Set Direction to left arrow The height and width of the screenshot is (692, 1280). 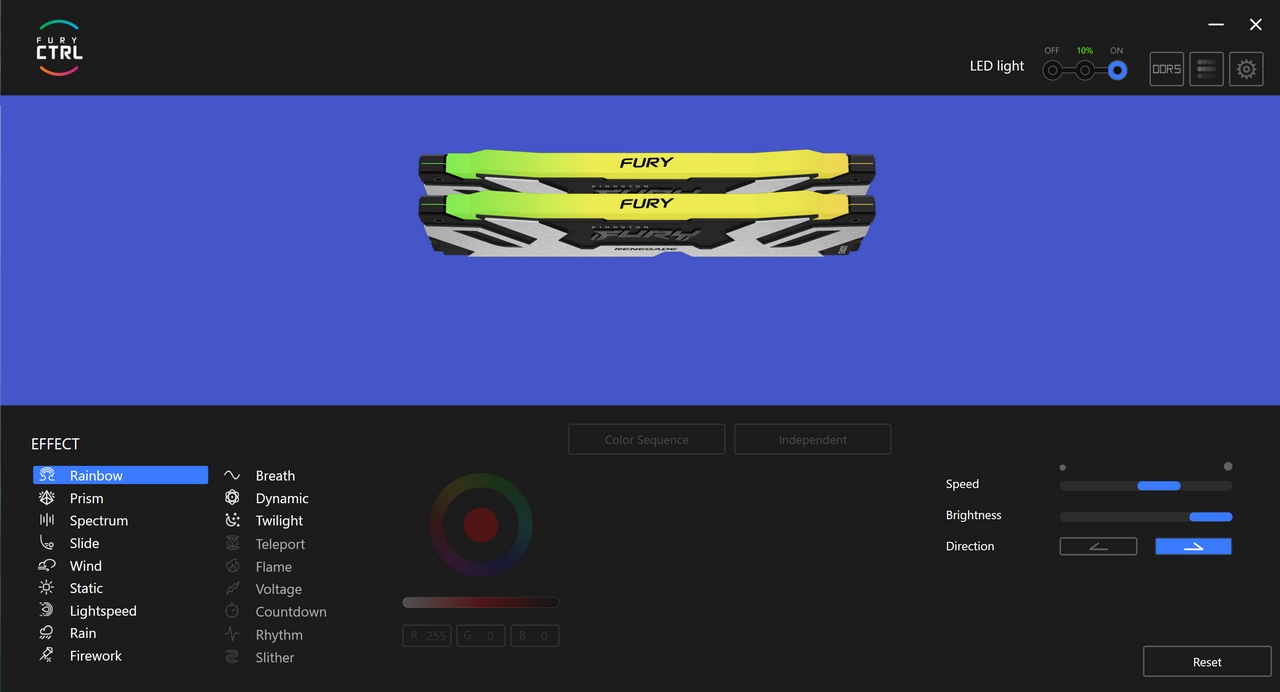[x=1098, y=546]
